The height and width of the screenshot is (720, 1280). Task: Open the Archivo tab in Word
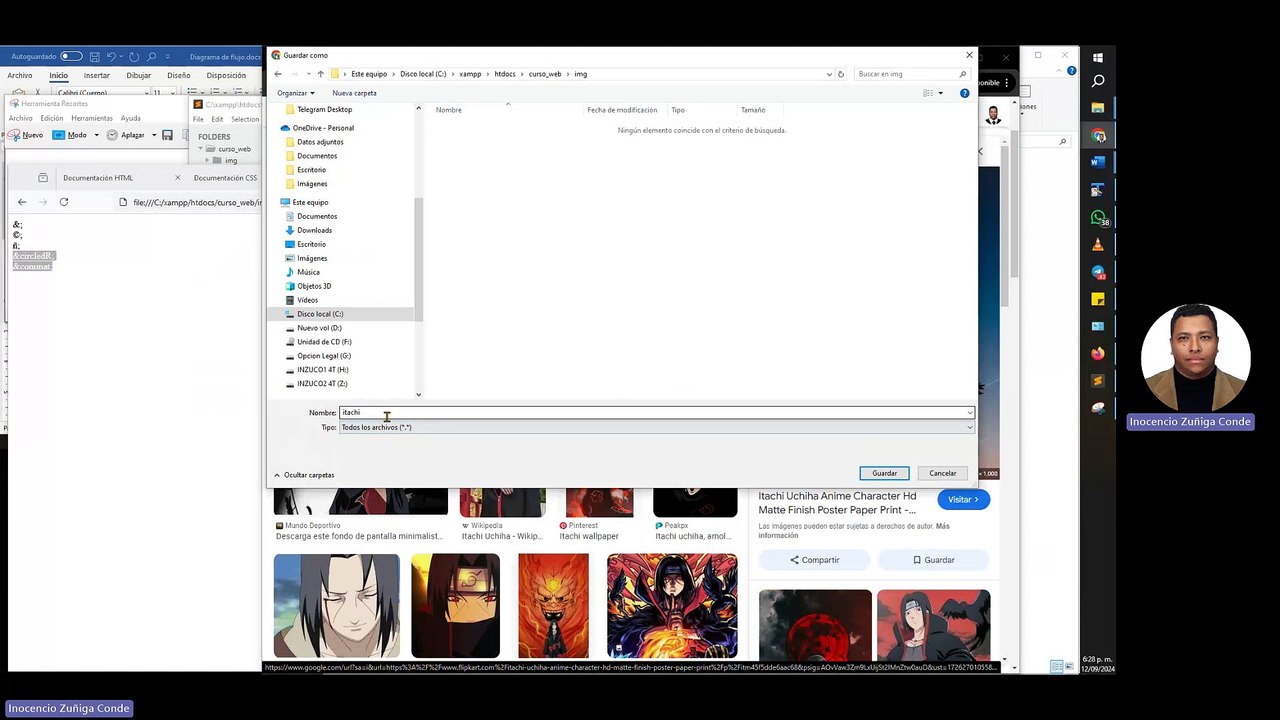(20, 75)
